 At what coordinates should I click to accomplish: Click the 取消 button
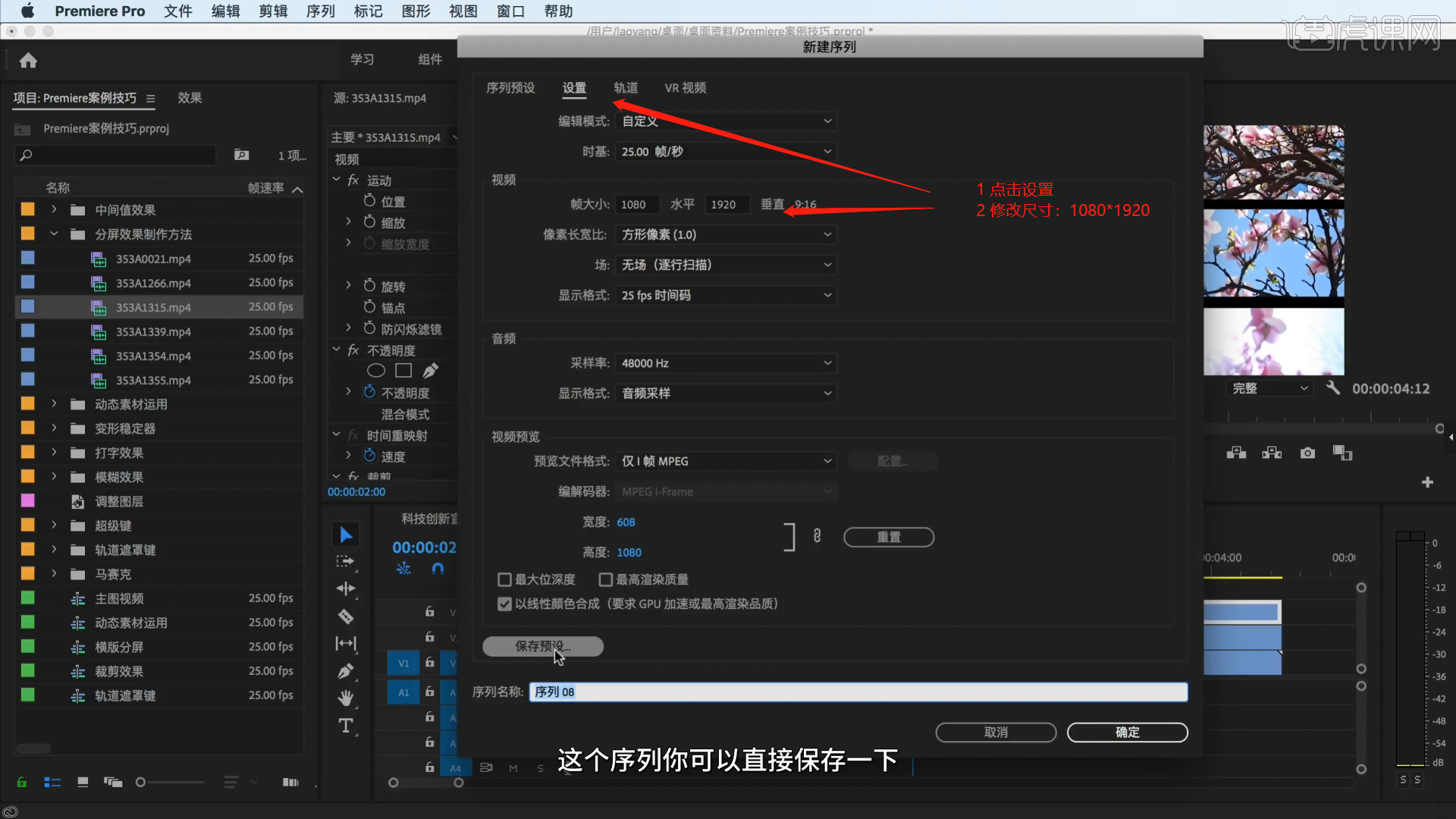pyautogui.click(x=996, y=732)
